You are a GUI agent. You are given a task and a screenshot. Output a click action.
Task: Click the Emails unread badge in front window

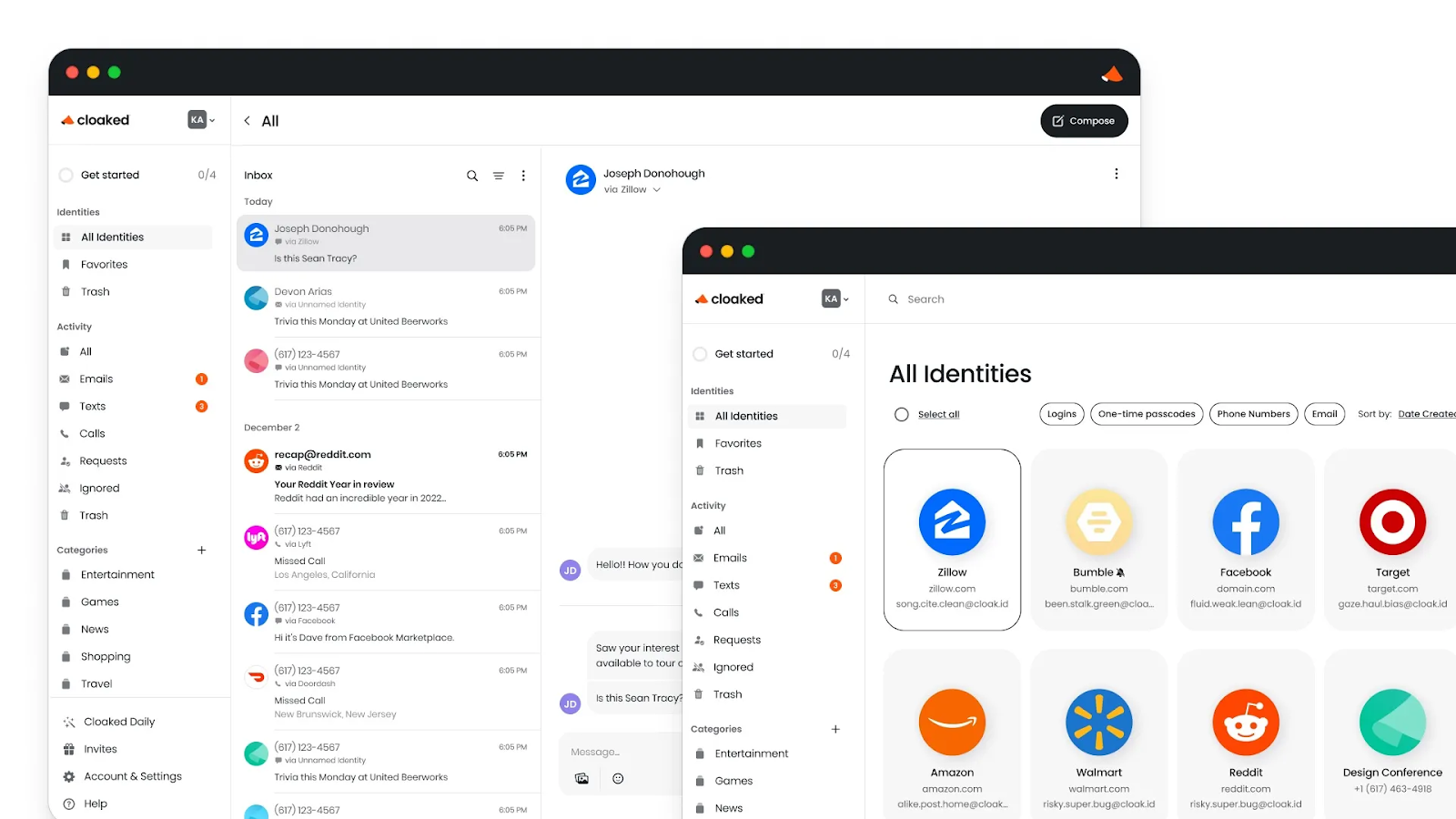coord(835,558)
